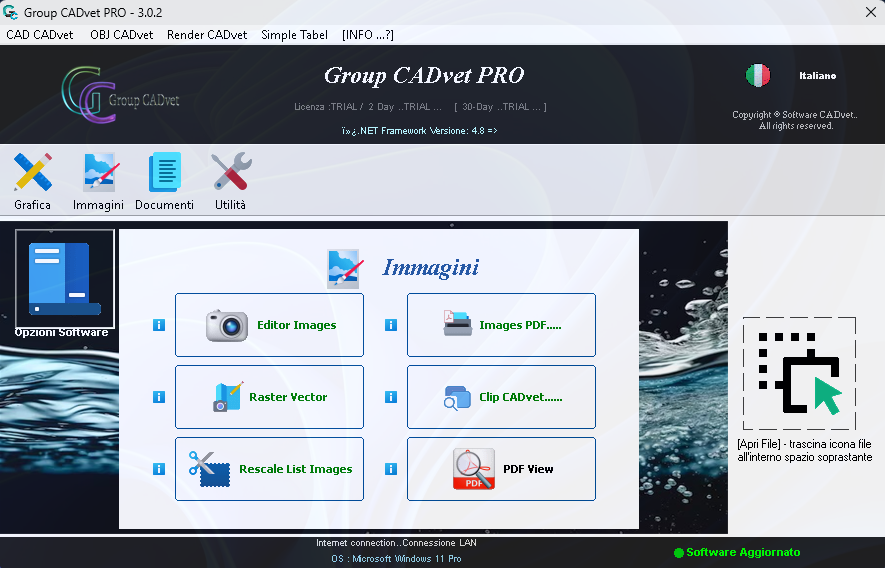Click info icon beside Clip CADvet
Viewport: 885px width, 568px height.
391,397
